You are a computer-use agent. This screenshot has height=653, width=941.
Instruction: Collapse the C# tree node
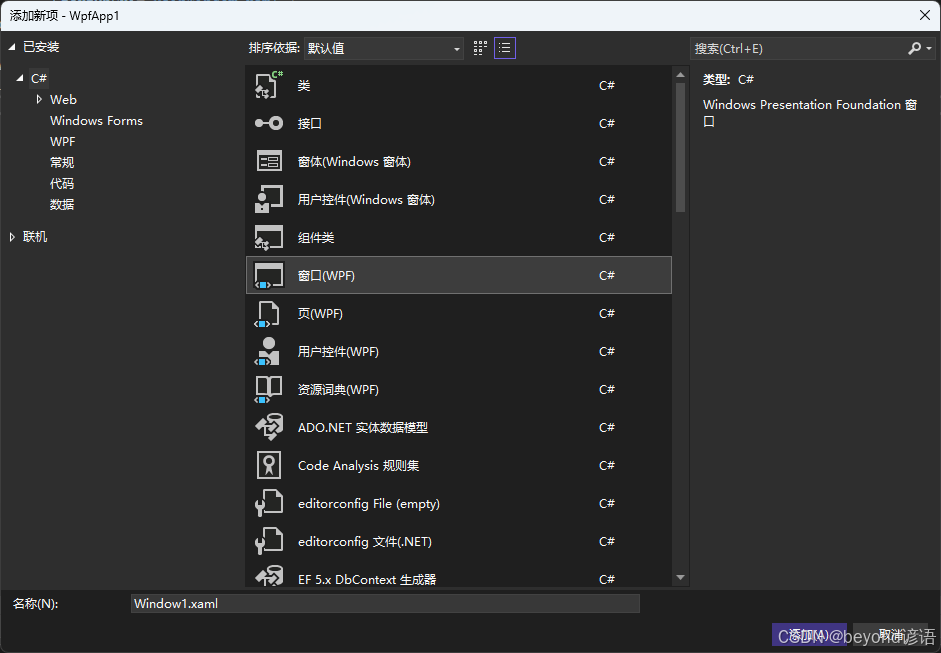pyautogui.click(x=20, y=78)
